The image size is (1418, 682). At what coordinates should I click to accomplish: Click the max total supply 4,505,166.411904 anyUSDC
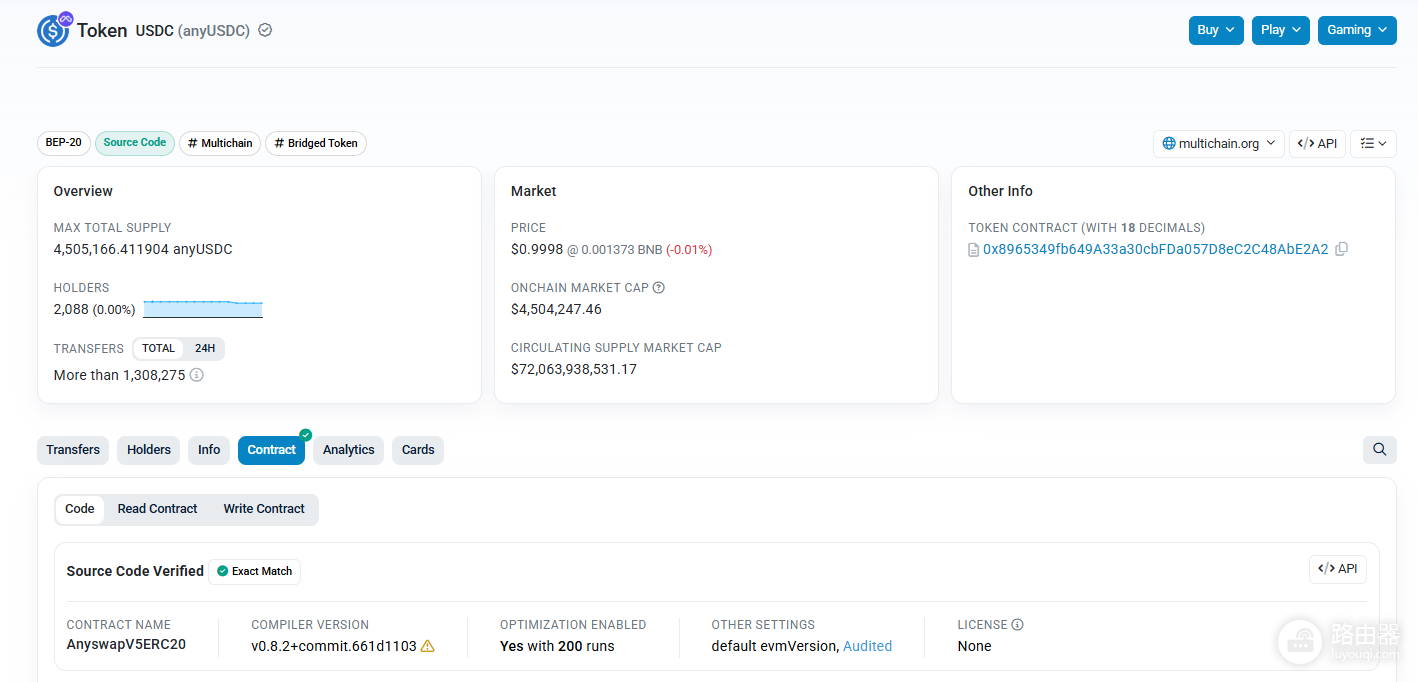click(x=143, y=249)
